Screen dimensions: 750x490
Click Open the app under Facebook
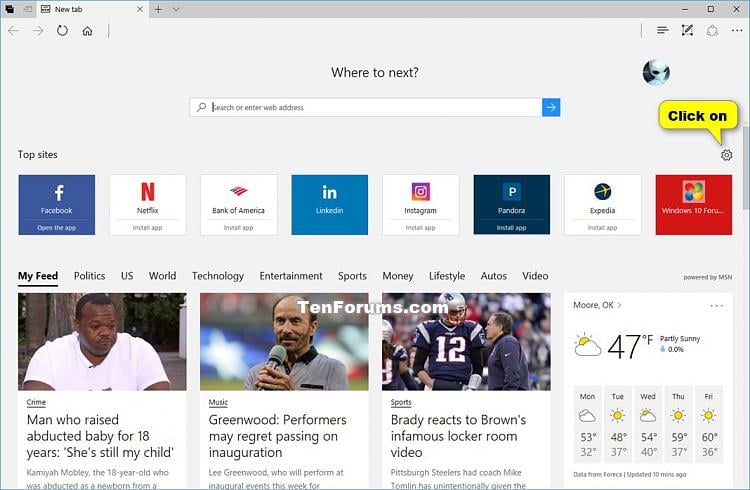click(x=56, y=228)
